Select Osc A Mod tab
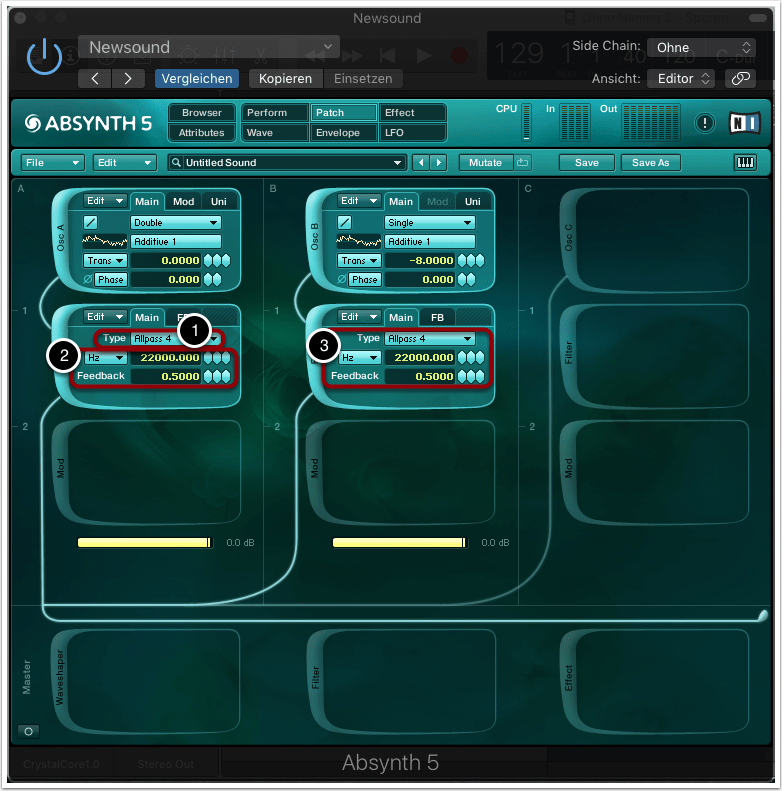 pos(184,201)
